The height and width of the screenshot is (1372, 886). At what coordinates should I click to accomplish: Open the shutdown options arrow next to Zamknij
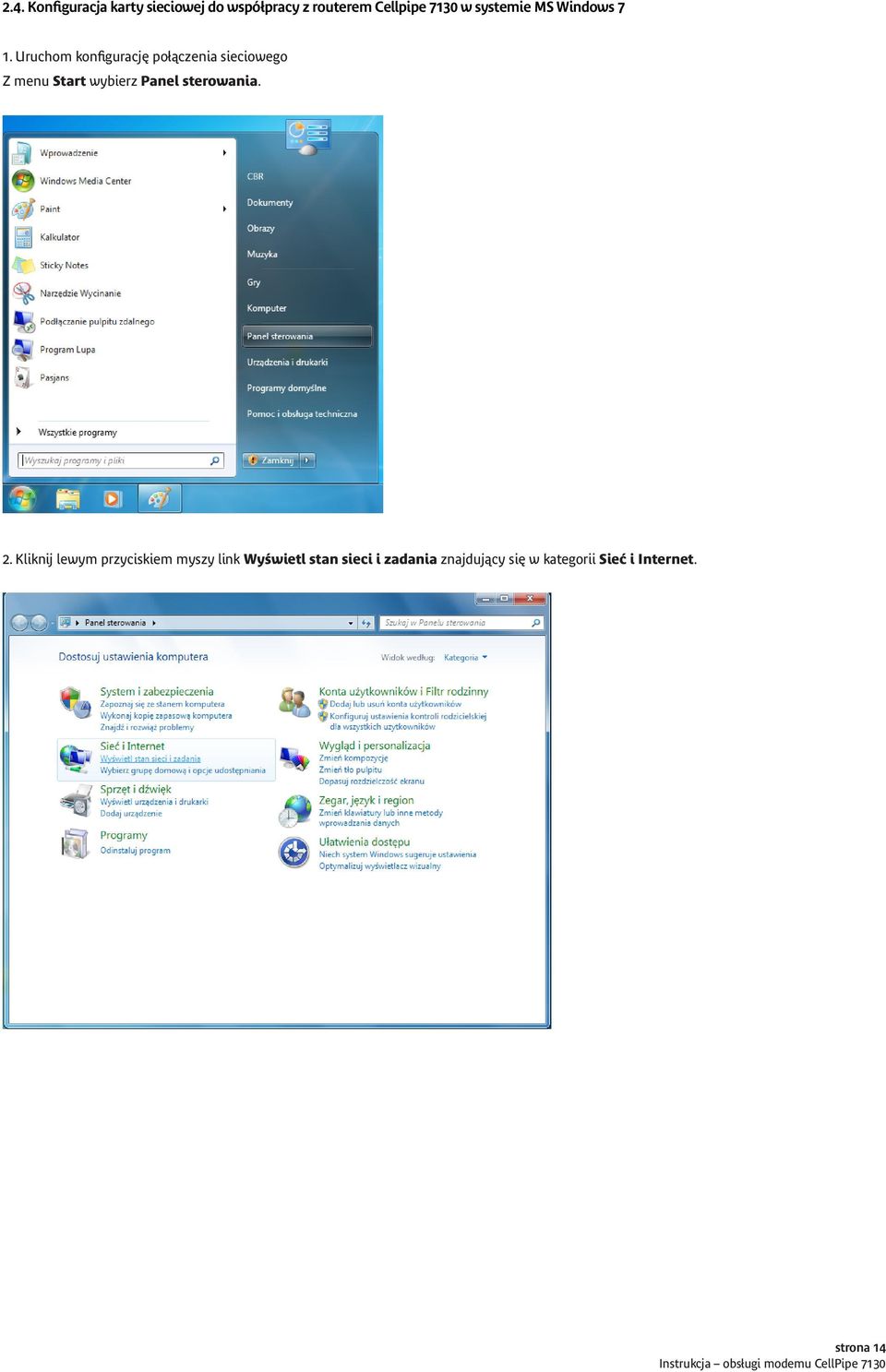click(x=307, y=460)
